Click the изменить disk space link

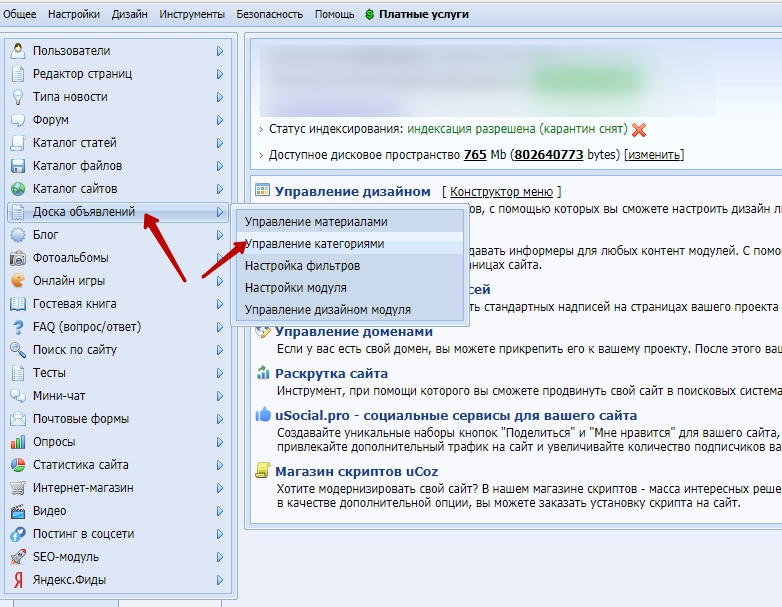coord(654,155)
